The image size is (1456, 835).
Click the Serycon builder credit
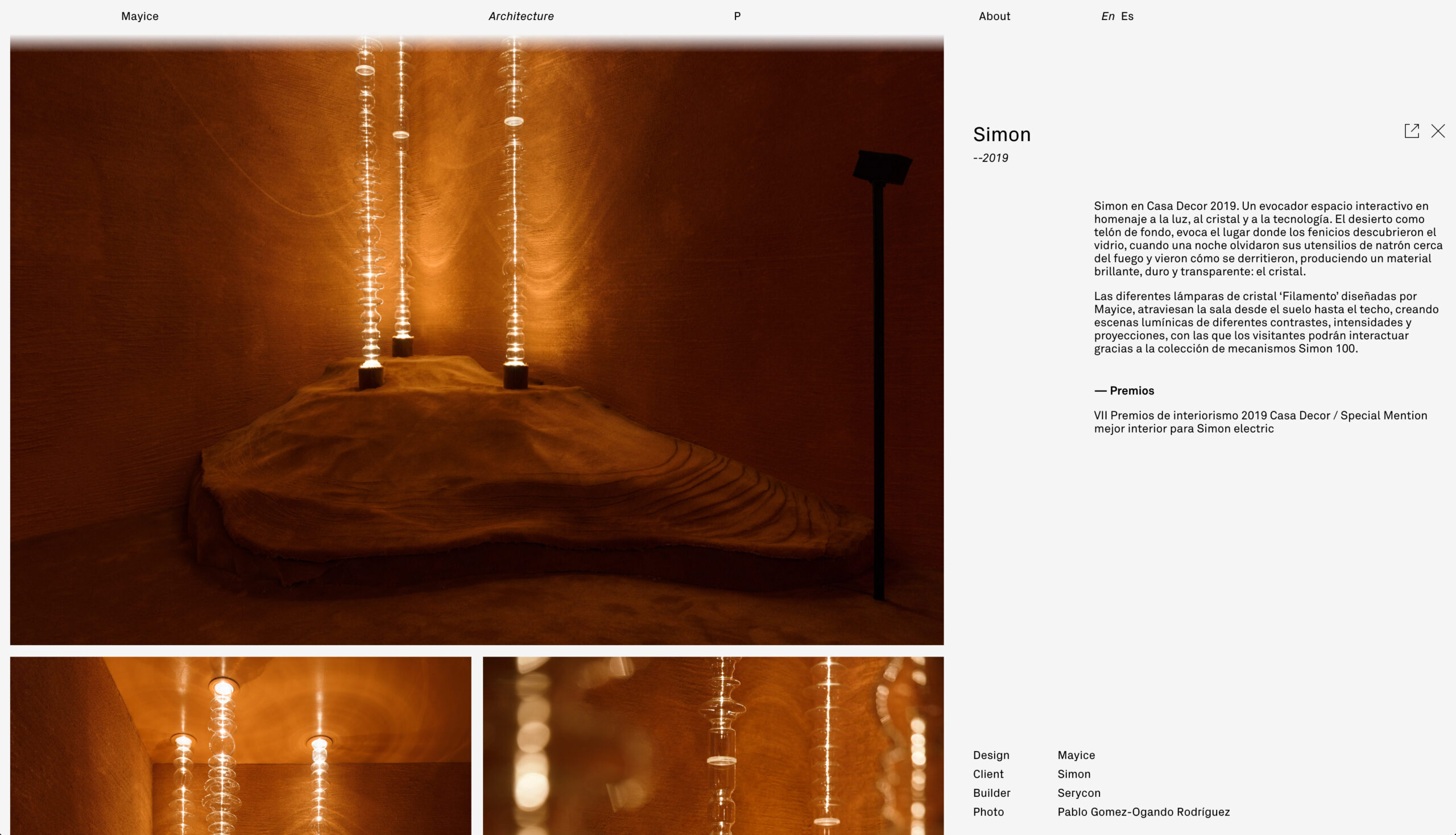(x=1078, y=793)
